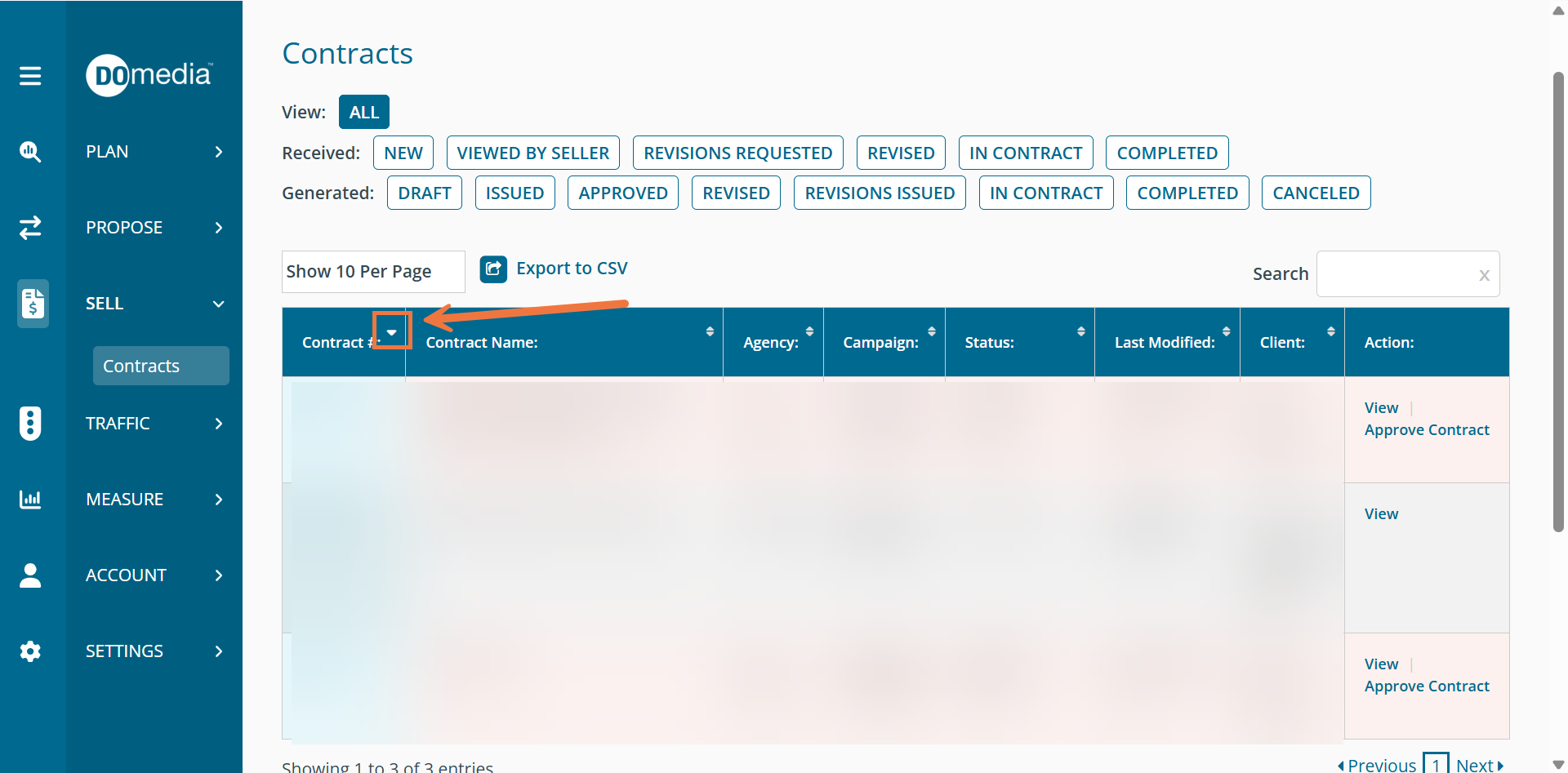Click the Plan magnifier chart icon
The image size is (1568, 773).
(x=30, y=152)
